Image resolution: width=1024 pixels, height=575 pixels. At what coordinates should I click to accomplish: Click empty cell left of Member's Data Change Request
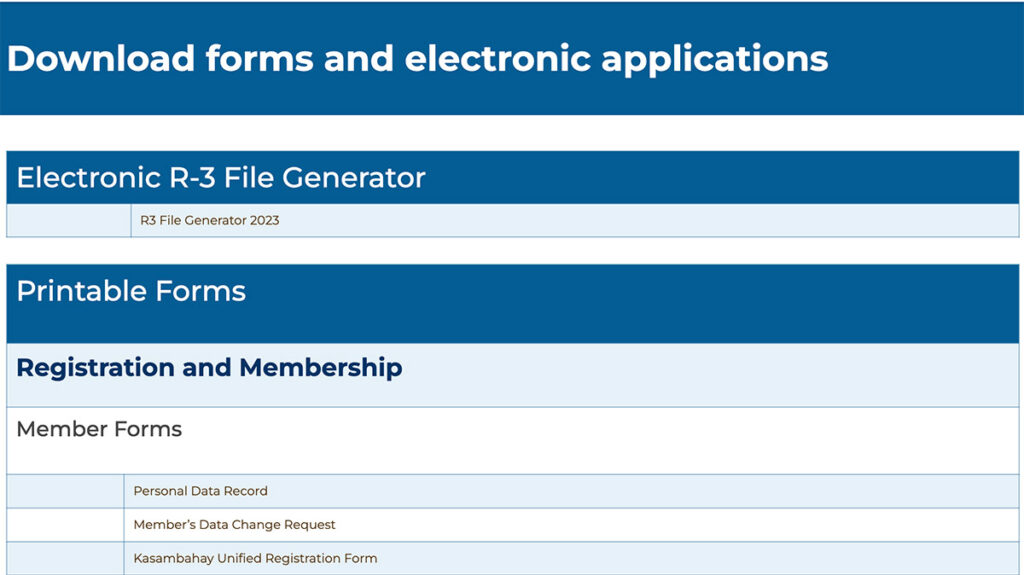(65, 525)
